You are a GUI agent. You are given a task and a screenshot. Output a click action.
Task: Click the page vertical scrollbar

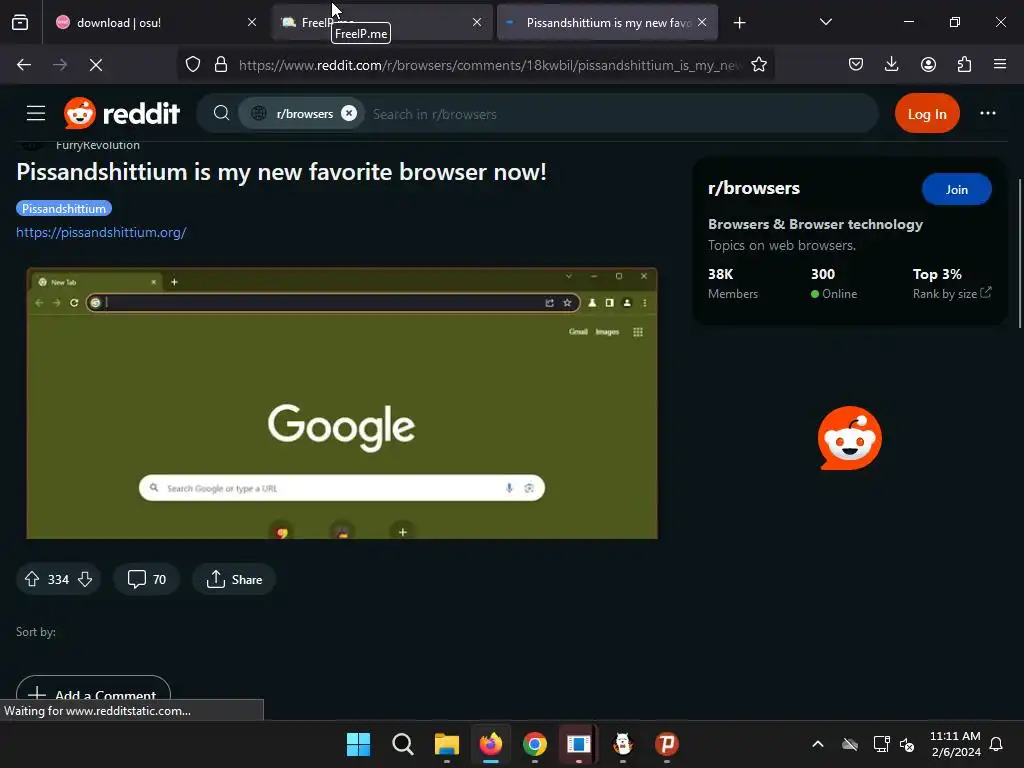1019,253
